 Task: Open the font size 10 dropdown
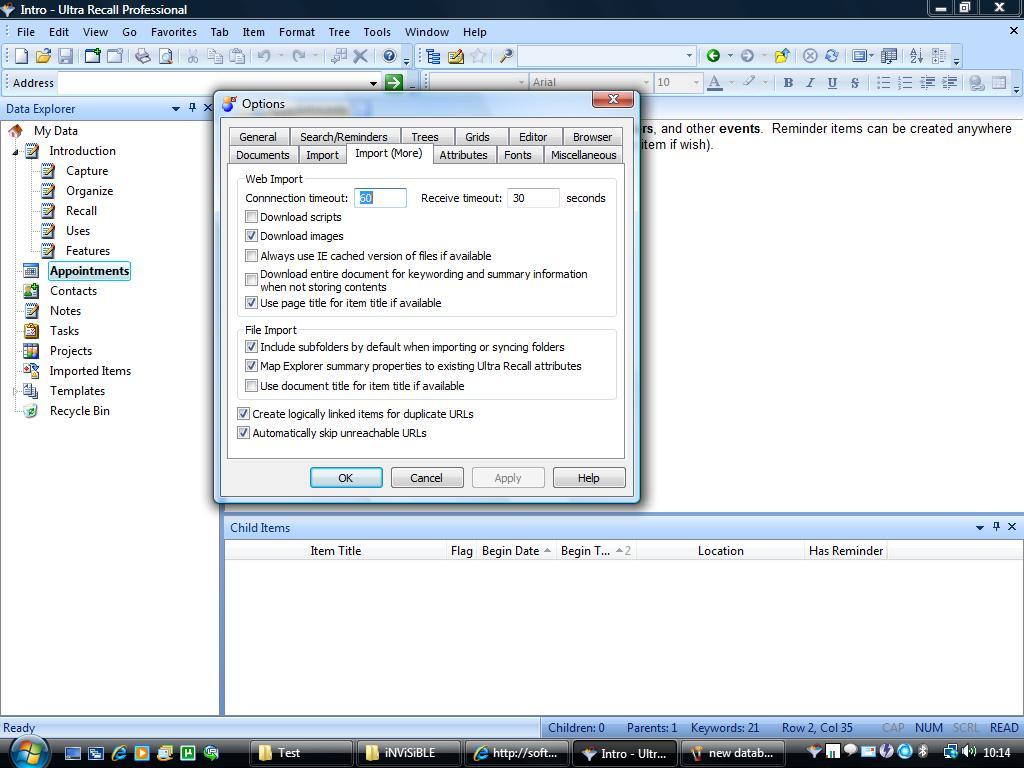(695, 82)
